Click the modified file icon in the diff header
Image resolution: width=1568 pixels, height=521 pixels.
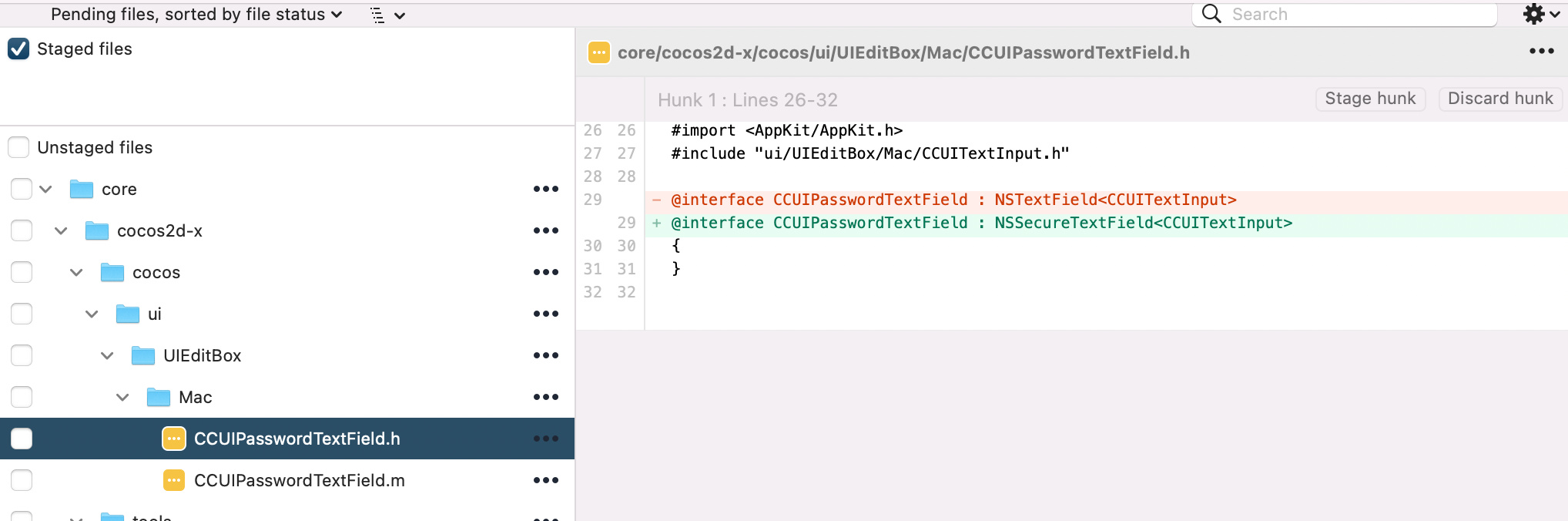(x=598, y=52)
